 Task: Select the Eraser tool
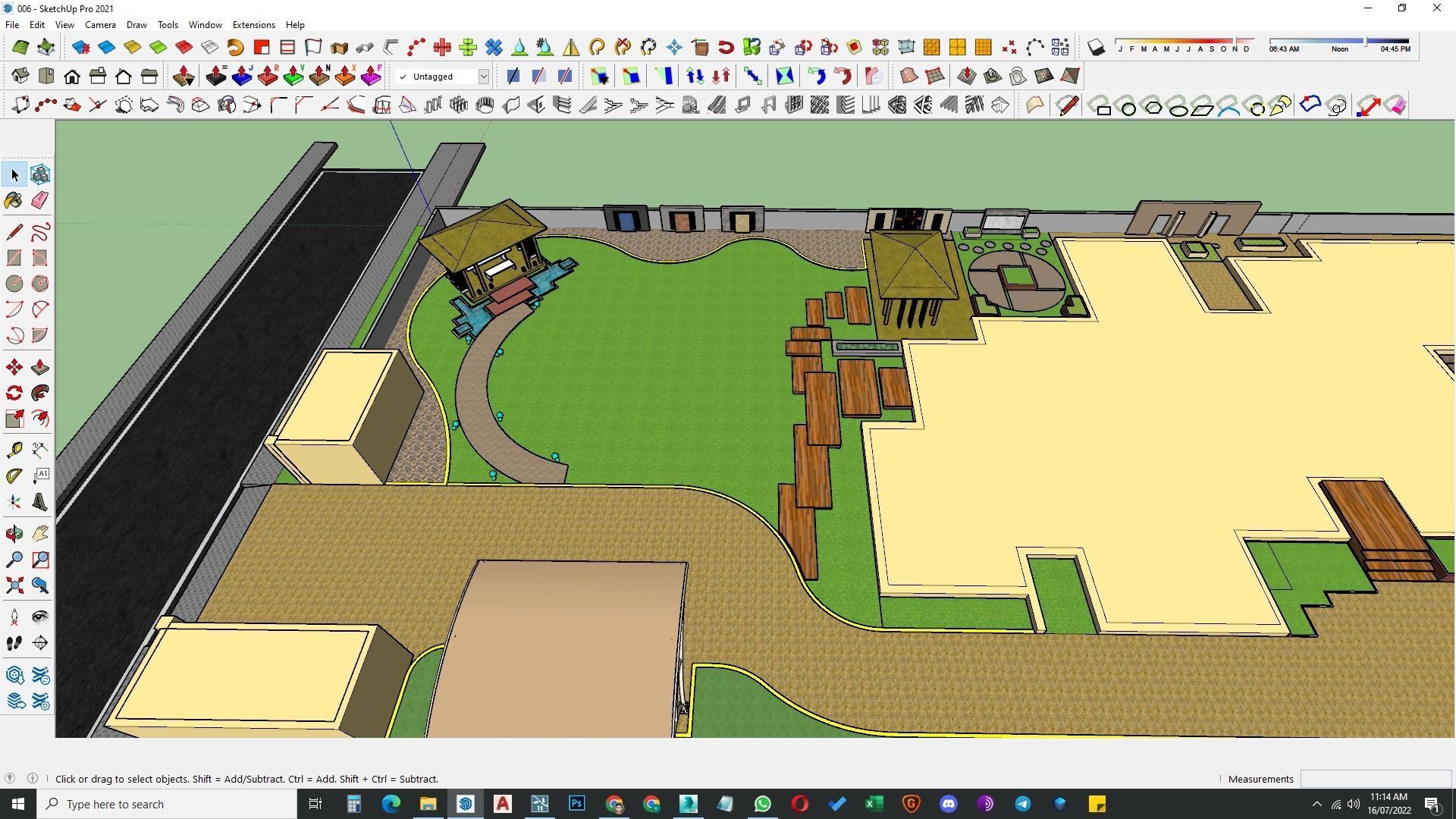click(x=40, y=200)
